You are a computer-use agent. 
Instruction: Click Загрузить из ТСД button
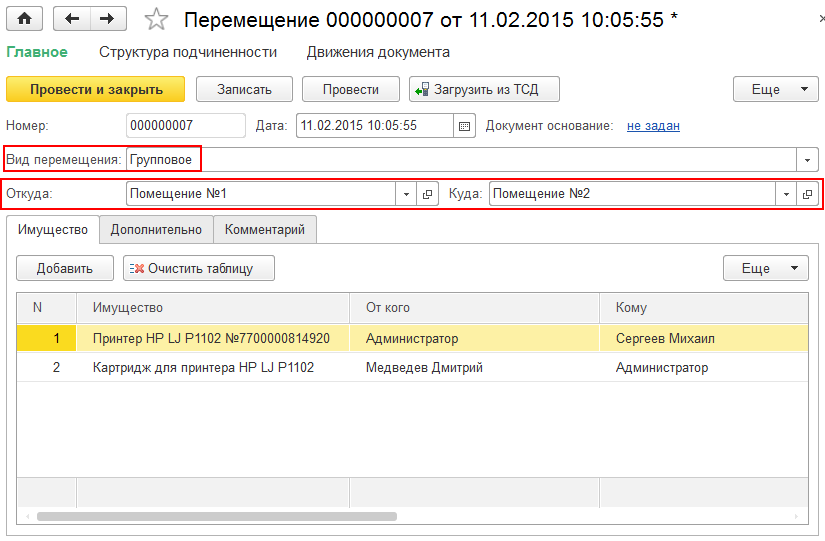(484, 89)
